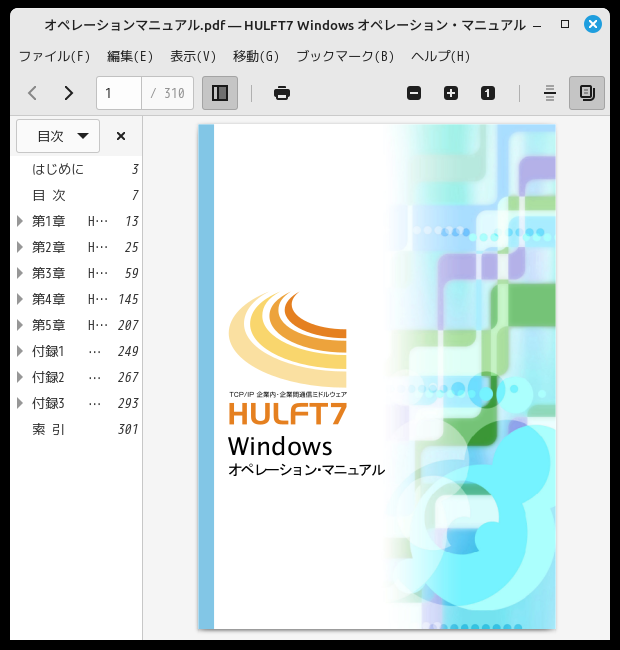Jump to はじめに on page 3
This screenshot has width=620, height=650.
[77, 169]
